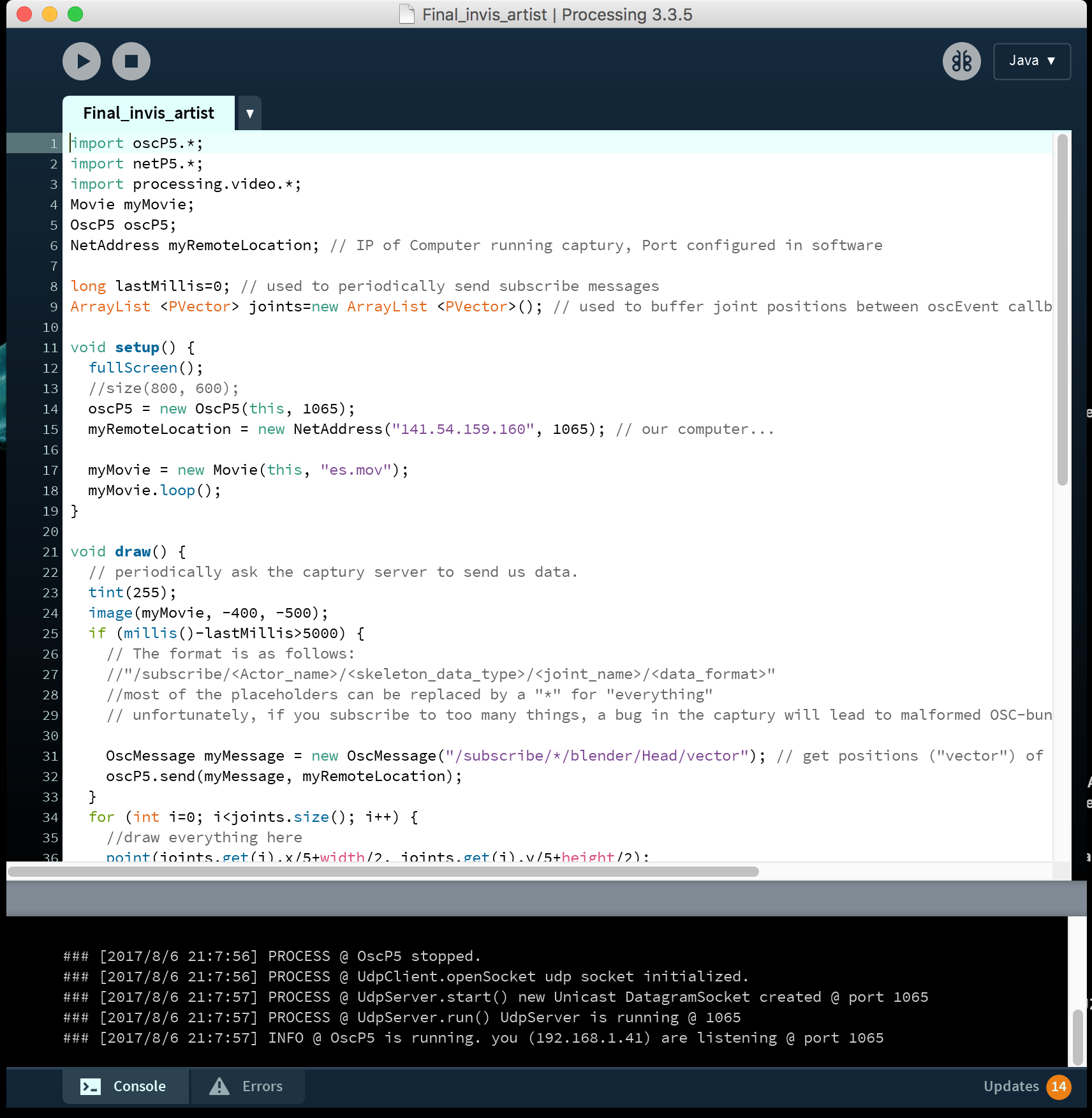The width and height of the screenshot is (1092, 1118).
Task: Minimize the window with the yellow button
Action: click(50, 14)
